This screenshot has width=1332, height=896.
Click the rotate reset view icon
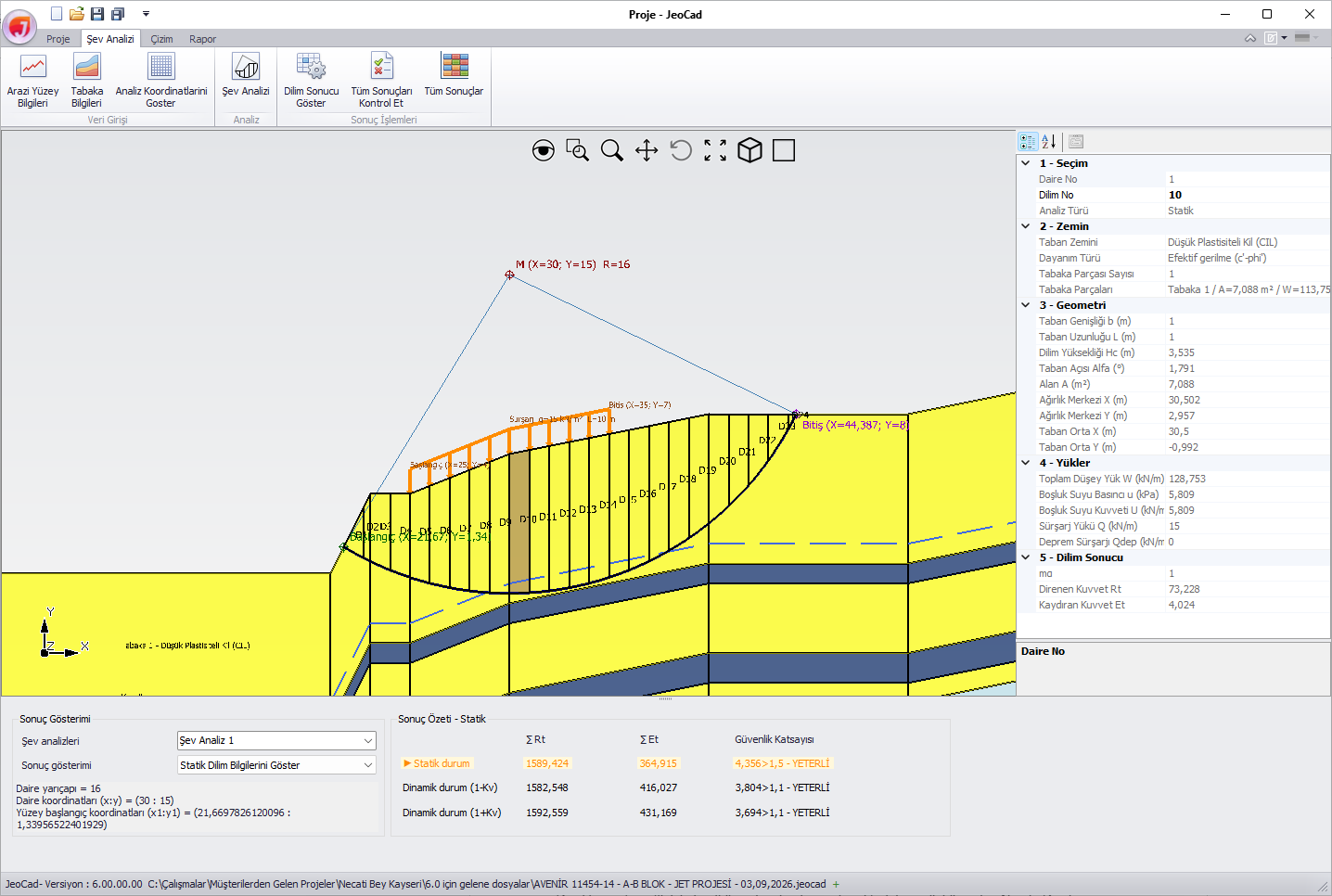(681, 150)
